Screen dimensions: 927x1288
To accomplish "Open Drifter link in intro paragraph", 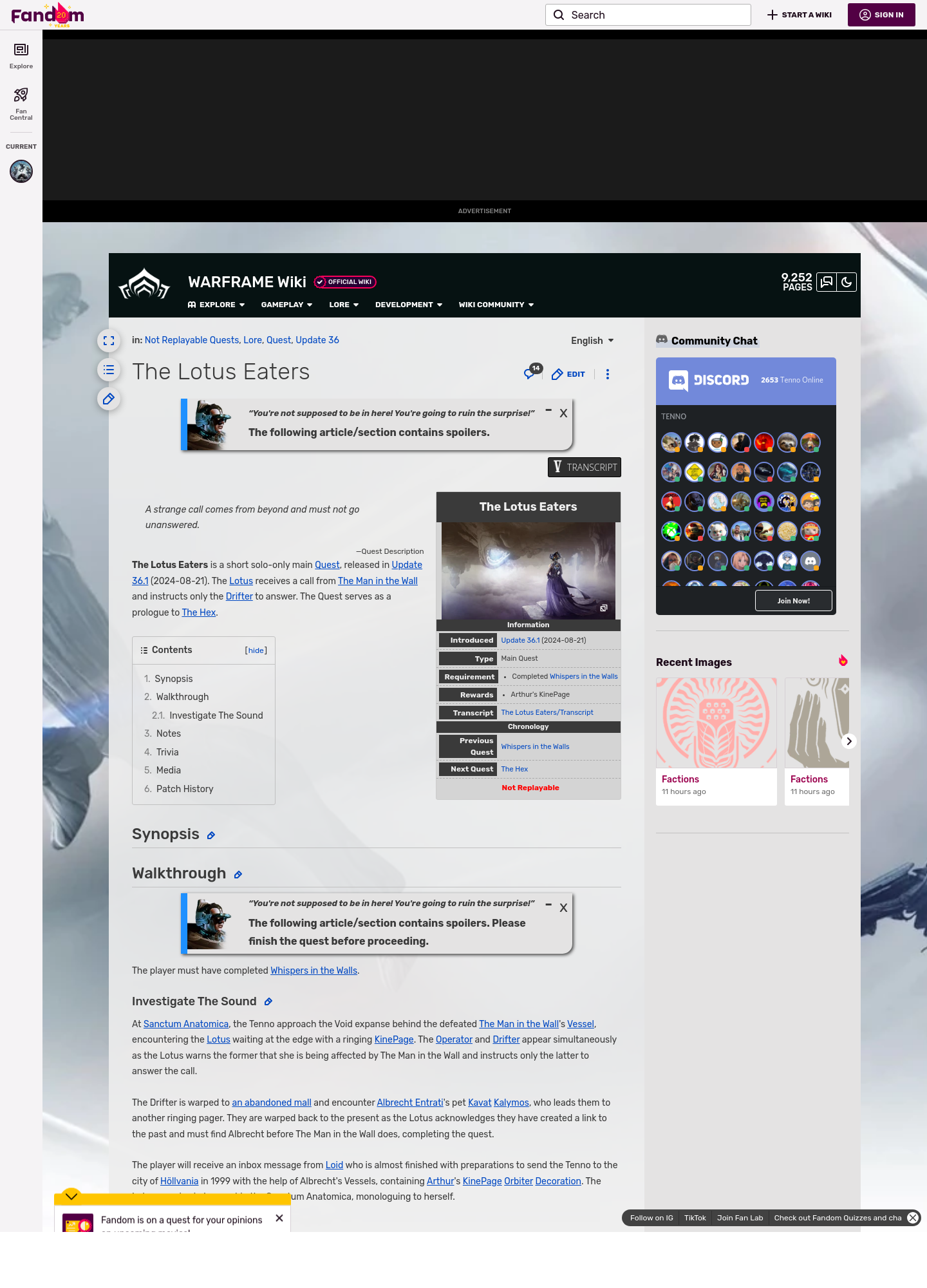I will pos(239,596).
